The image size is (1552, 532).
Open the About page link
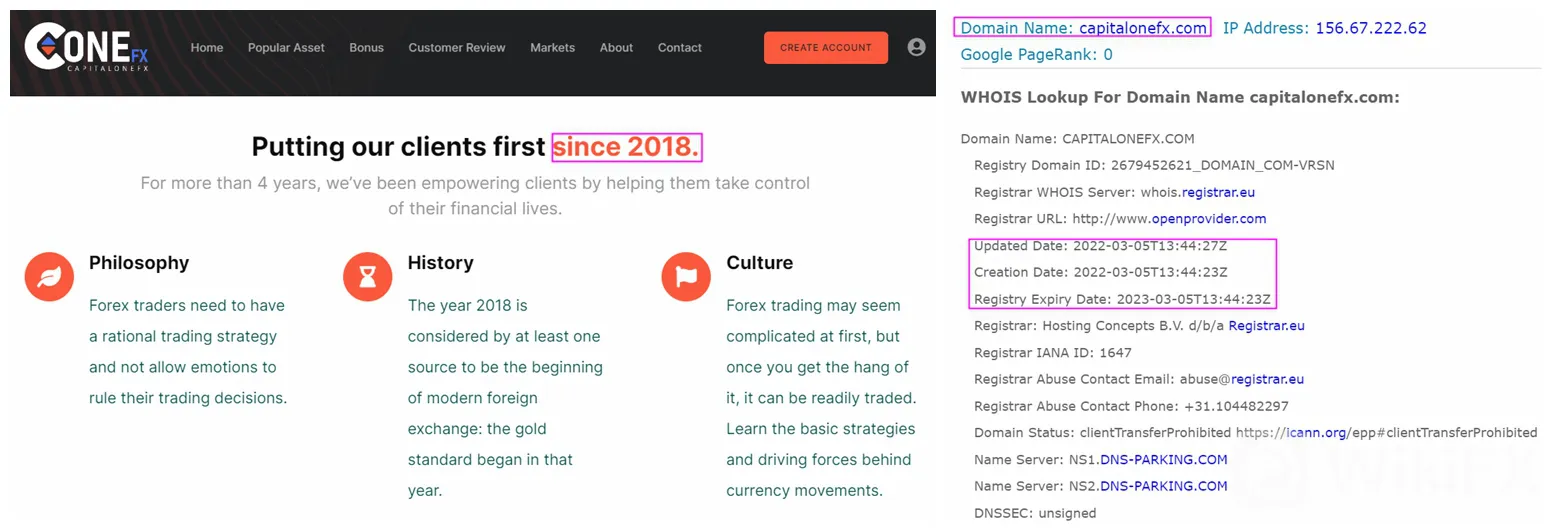coord(616,47)
